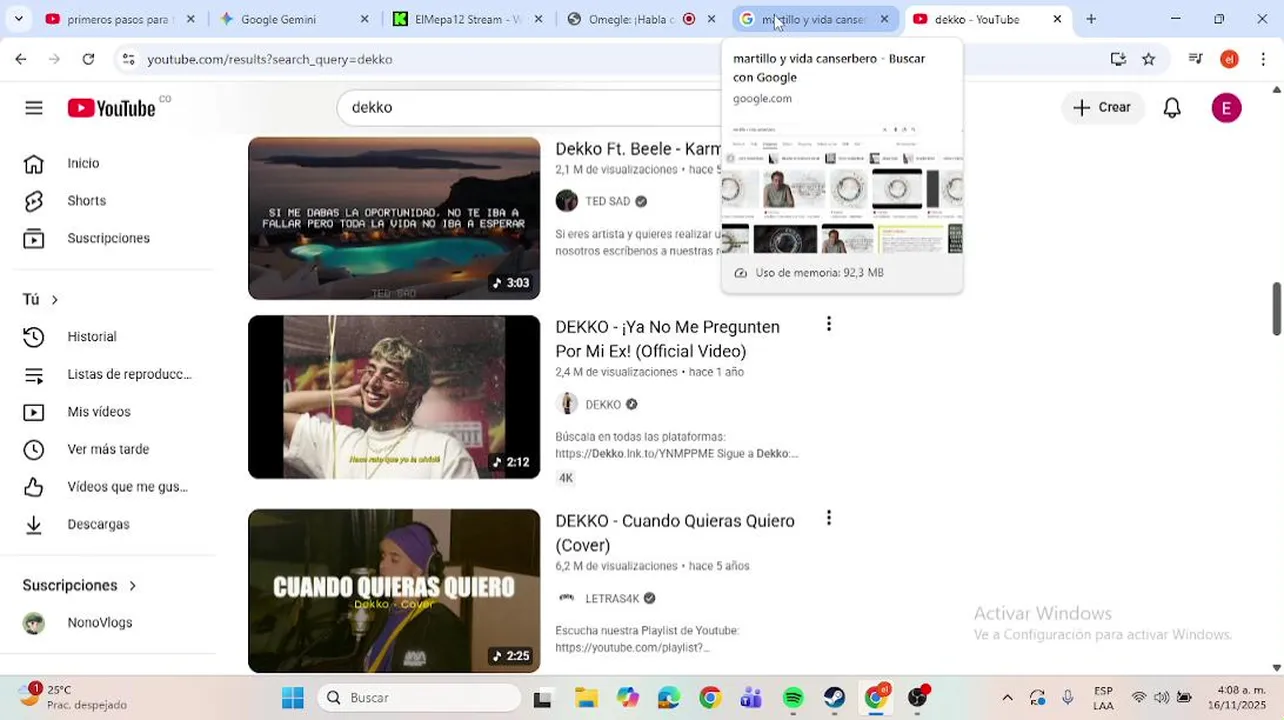
Task: Open title DEKKO - ¡Ya No Me Pregunten
Action: [x=667, y=339]
